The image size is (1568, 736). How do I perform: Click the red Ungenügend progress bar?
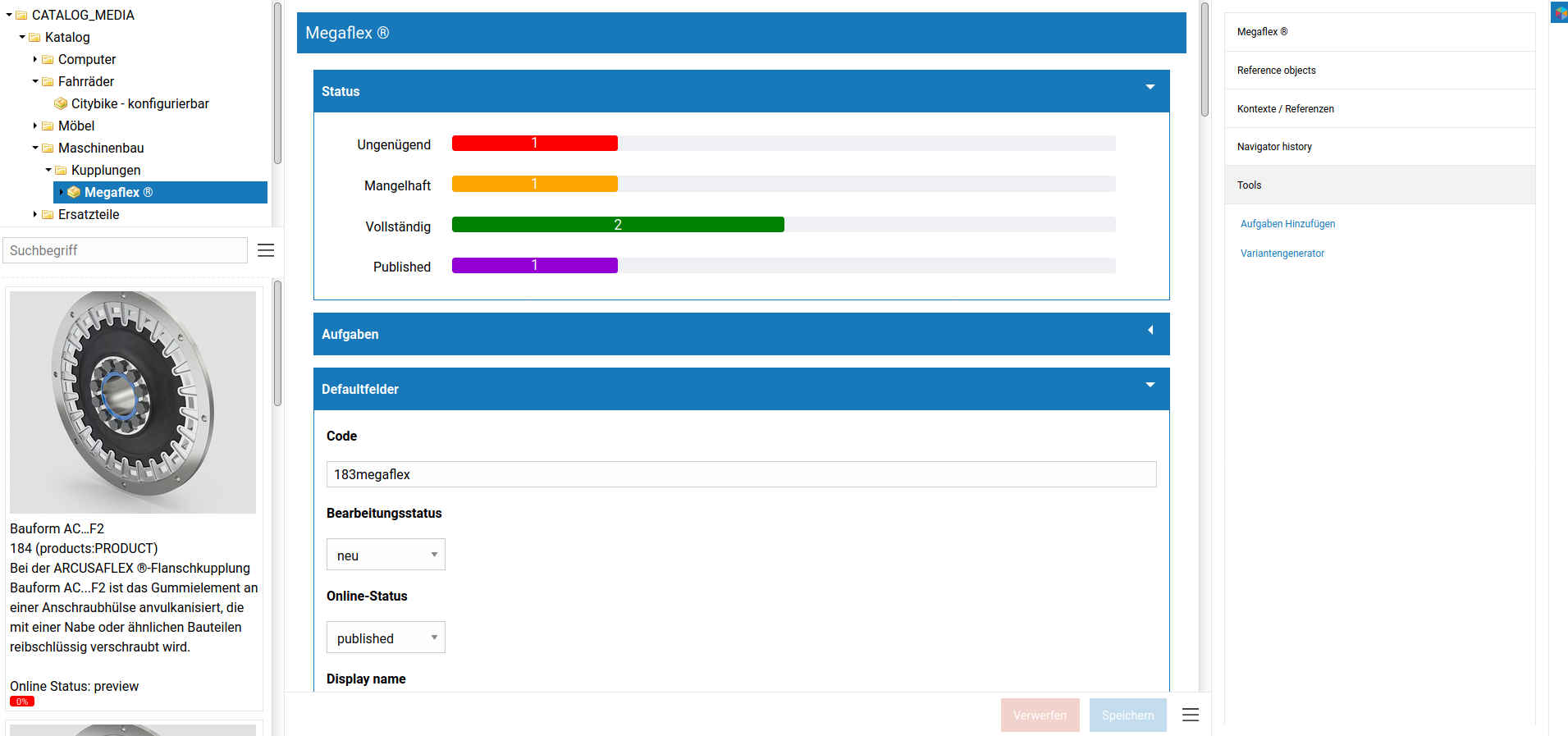[x=534, y=143]
